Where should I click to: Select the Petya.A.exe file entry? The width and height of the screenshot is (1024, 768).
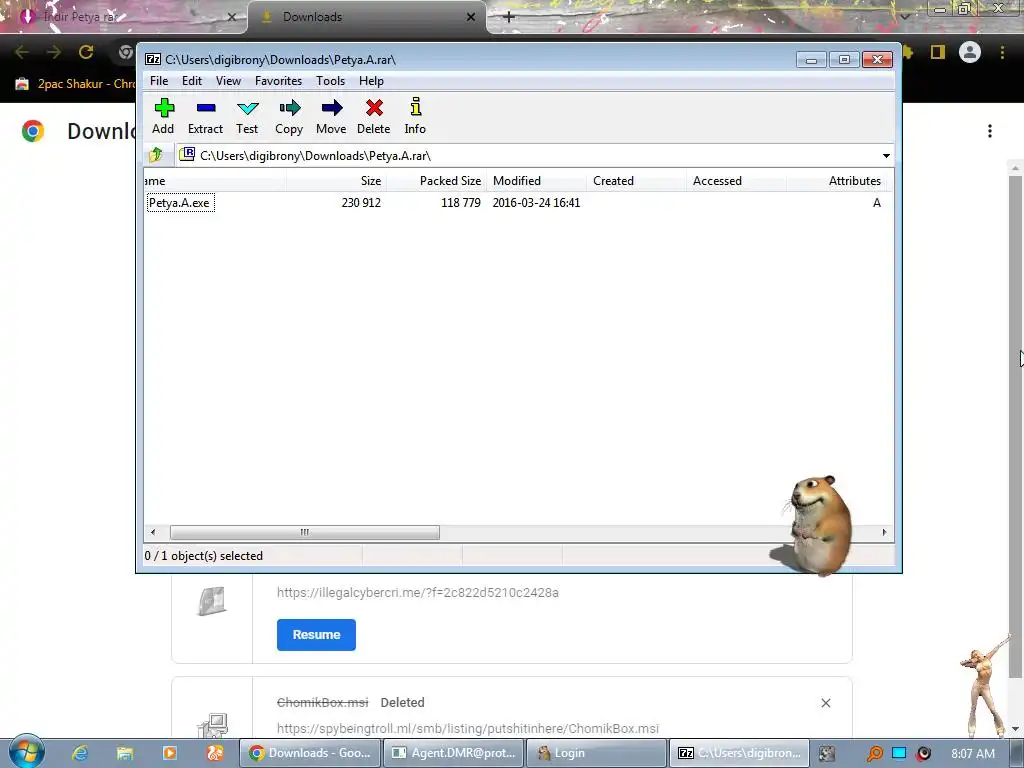click(x=180, y=202)
